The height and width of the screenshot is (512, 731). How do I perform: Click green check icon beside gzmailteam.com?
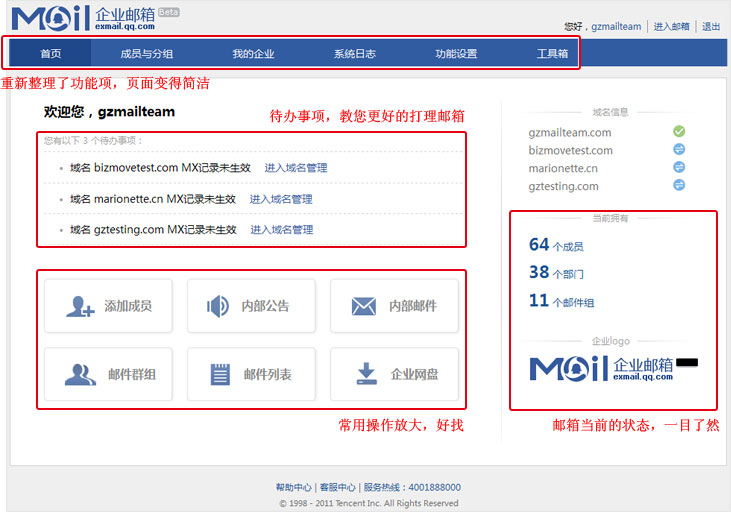[x=679, y=132]
